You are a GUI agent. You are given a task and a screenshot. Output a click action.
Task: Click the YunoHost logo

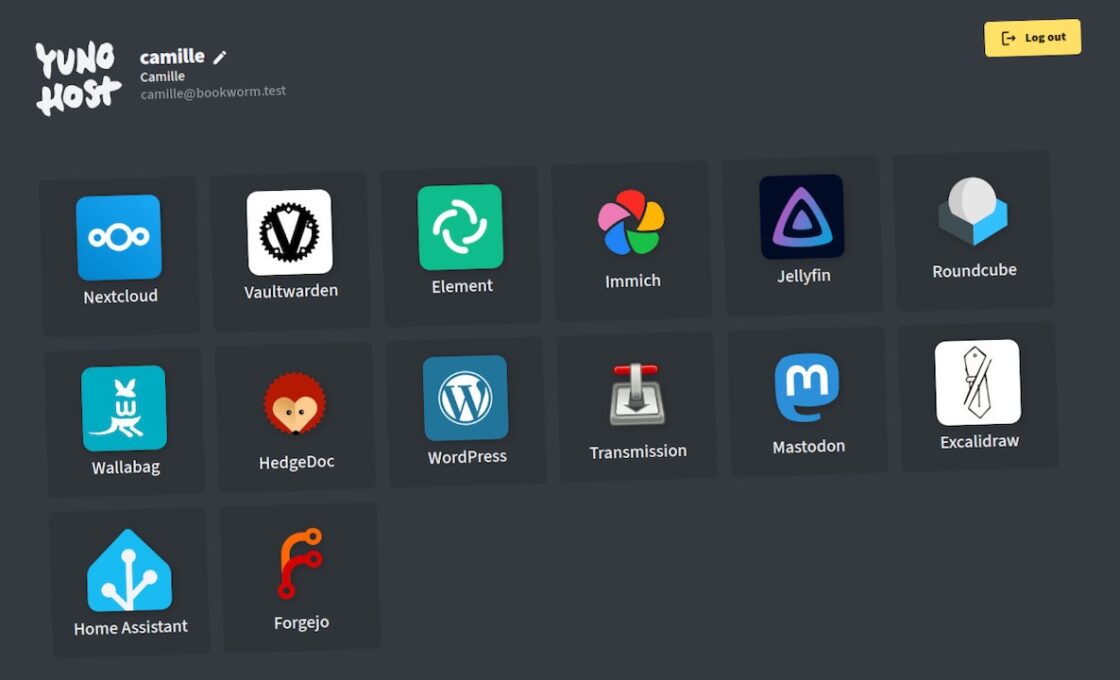(78, 78)
